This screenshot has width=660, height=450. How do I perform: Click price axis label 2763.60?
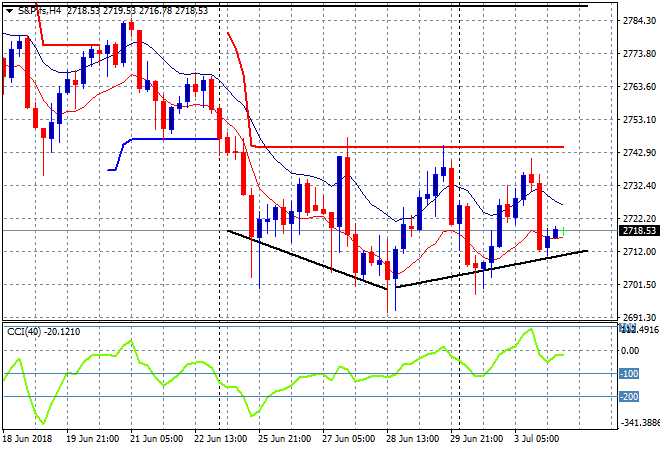639,86
